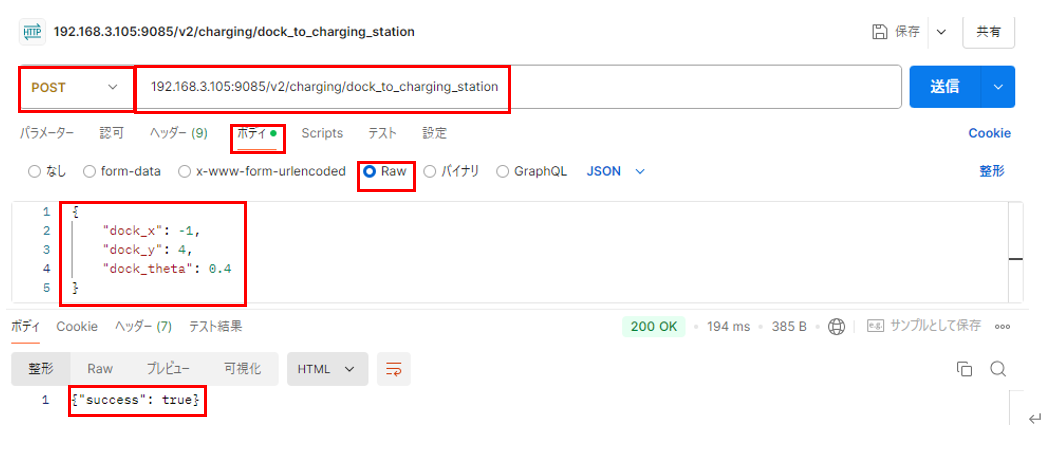Click サンプルとして保存 save example icon
Viewport: 1051px width, 458px height.
click(x=875, y=326)
